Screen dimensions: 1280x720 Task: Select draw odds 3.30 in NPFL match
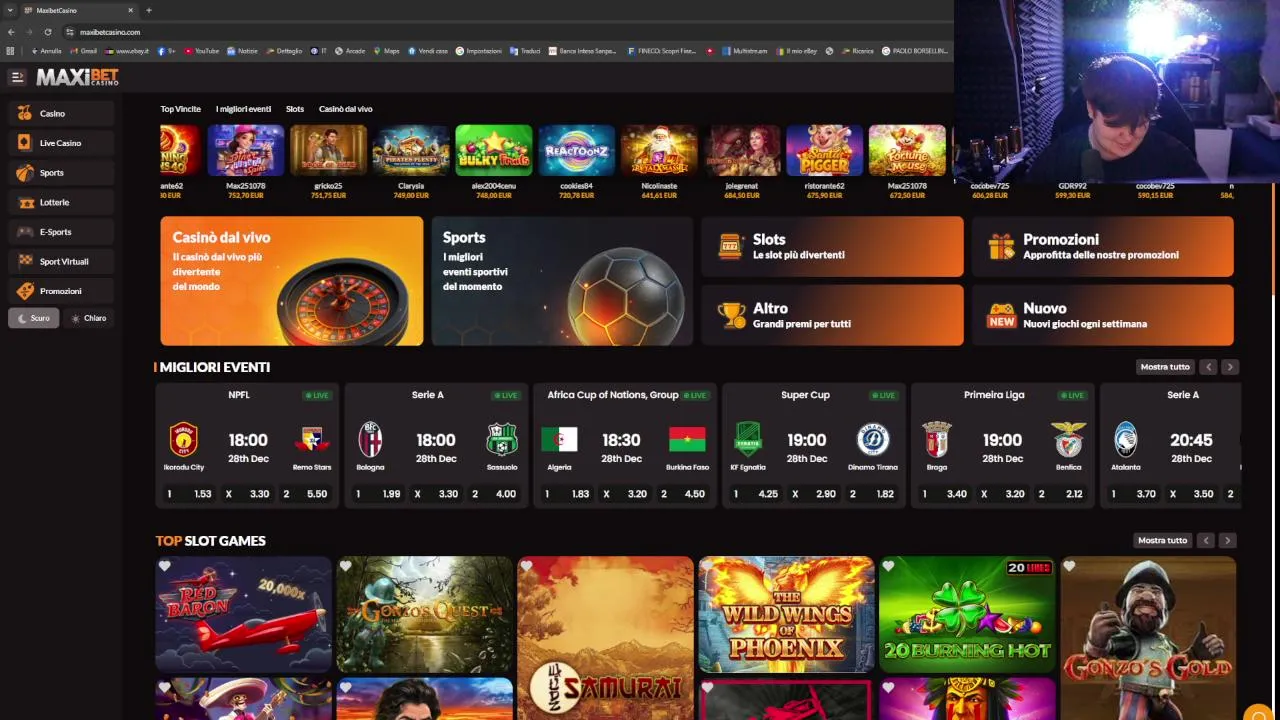(248, 494)
